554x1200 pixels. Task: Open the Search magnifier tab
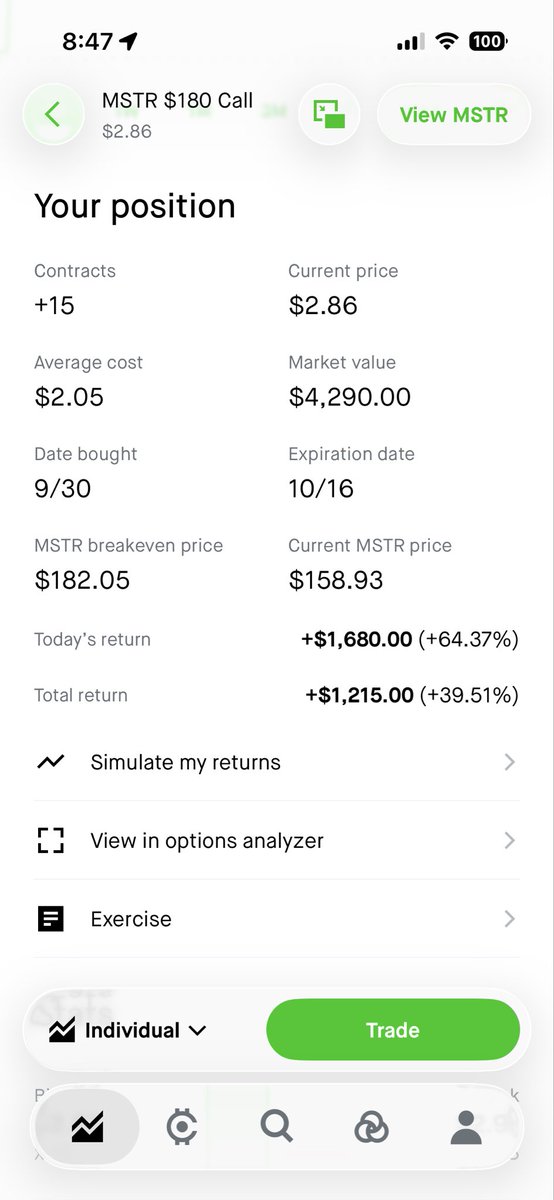click(x=276, y=1127)
